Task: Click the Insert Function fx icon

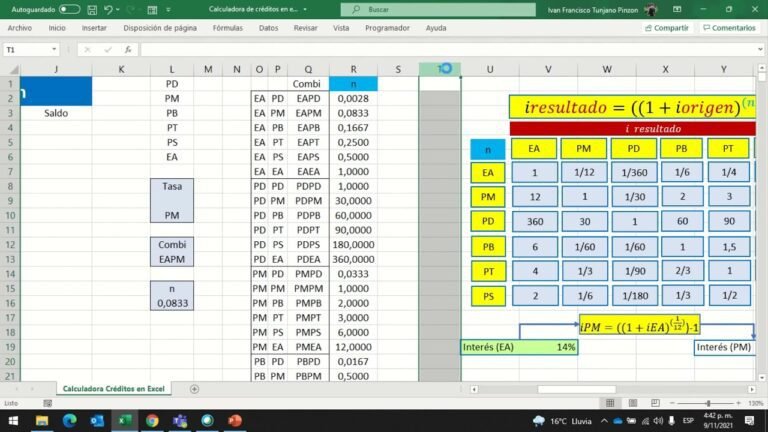Action: (128, 49)
